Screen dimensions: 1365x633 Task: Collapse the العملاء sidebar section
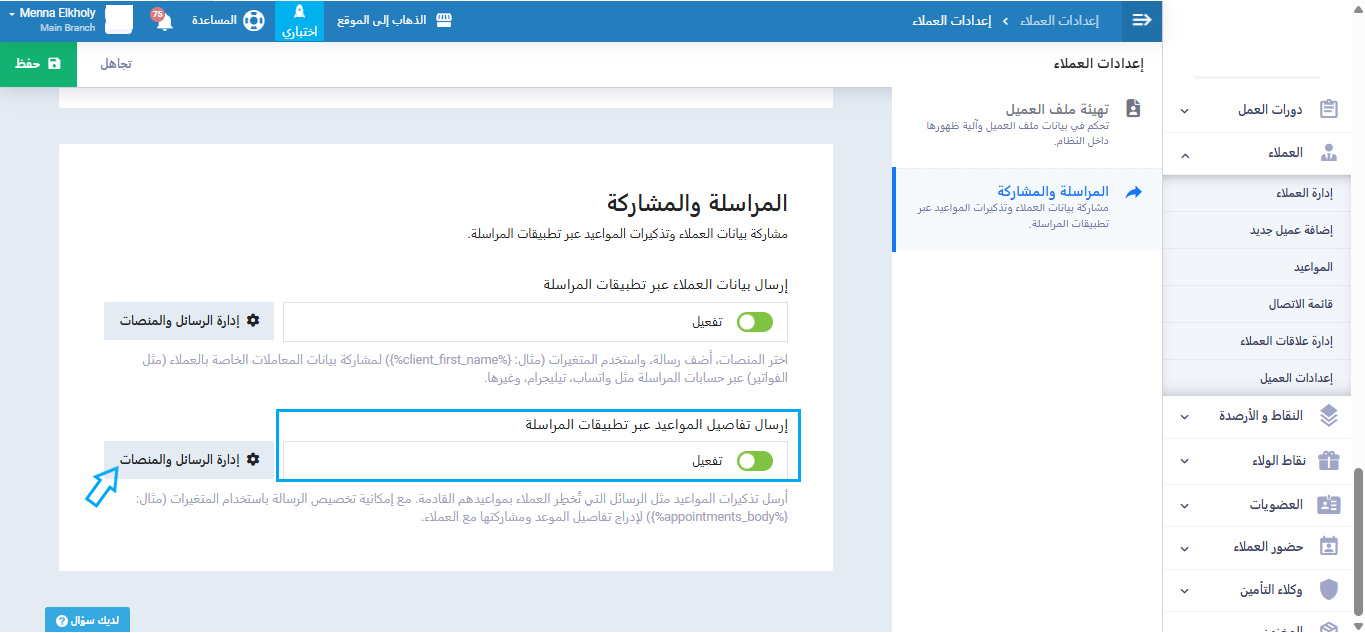[1185, 154]
